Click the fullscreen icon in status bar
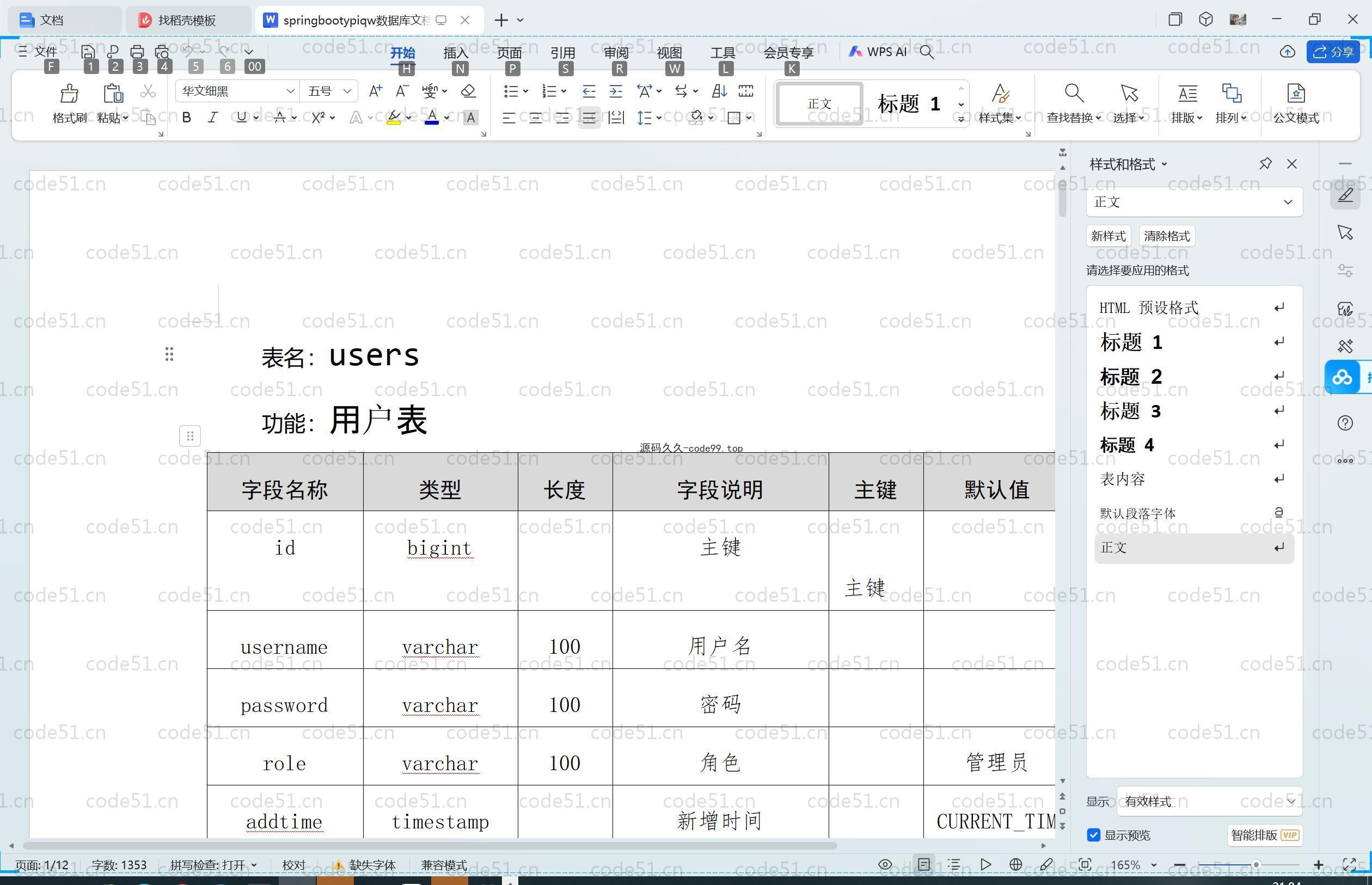The width and height of the screenshot is (1372, 885). pos(1349,864)
